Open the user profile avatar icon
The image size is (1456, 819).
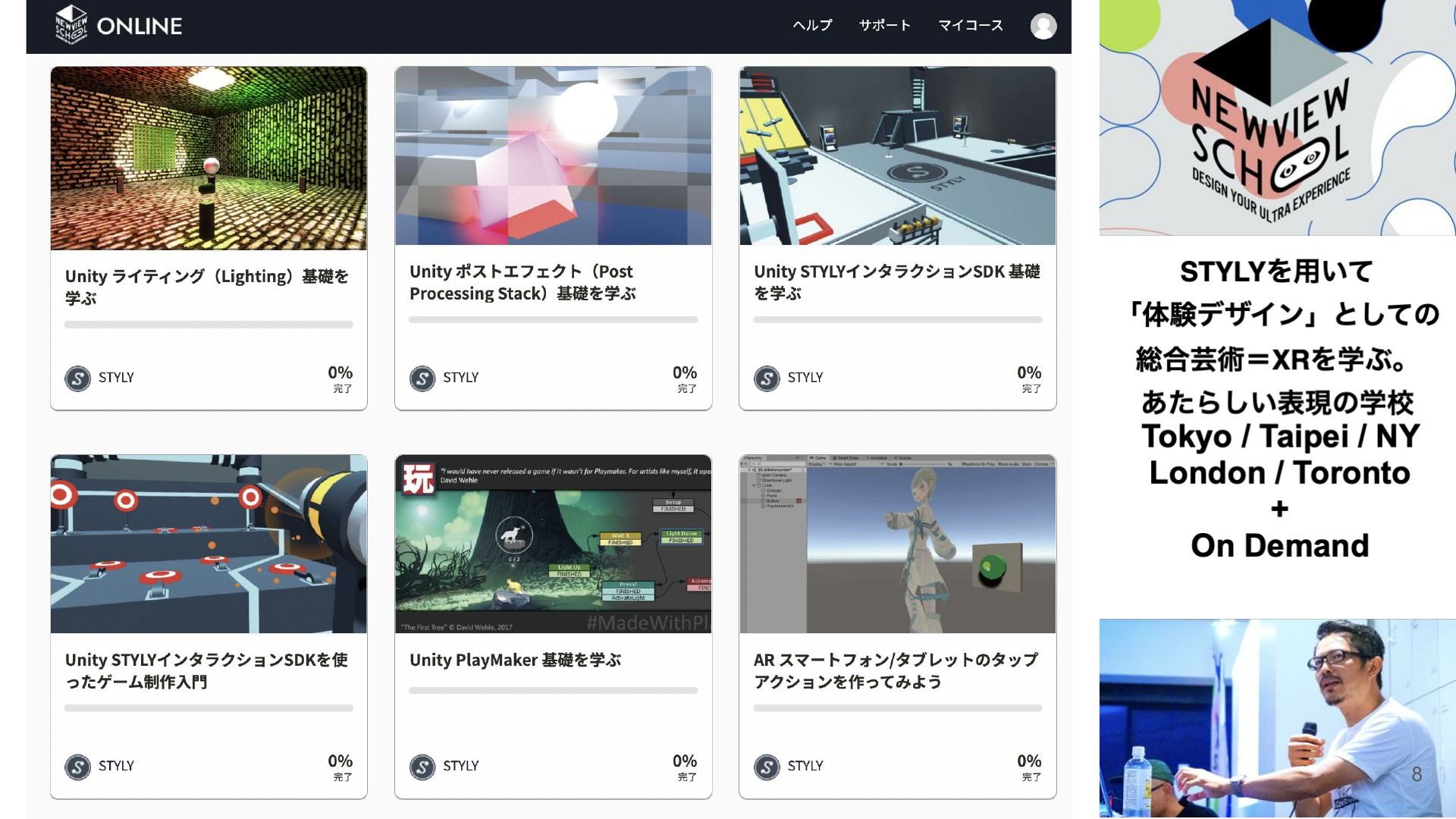tap(1043, 26)
